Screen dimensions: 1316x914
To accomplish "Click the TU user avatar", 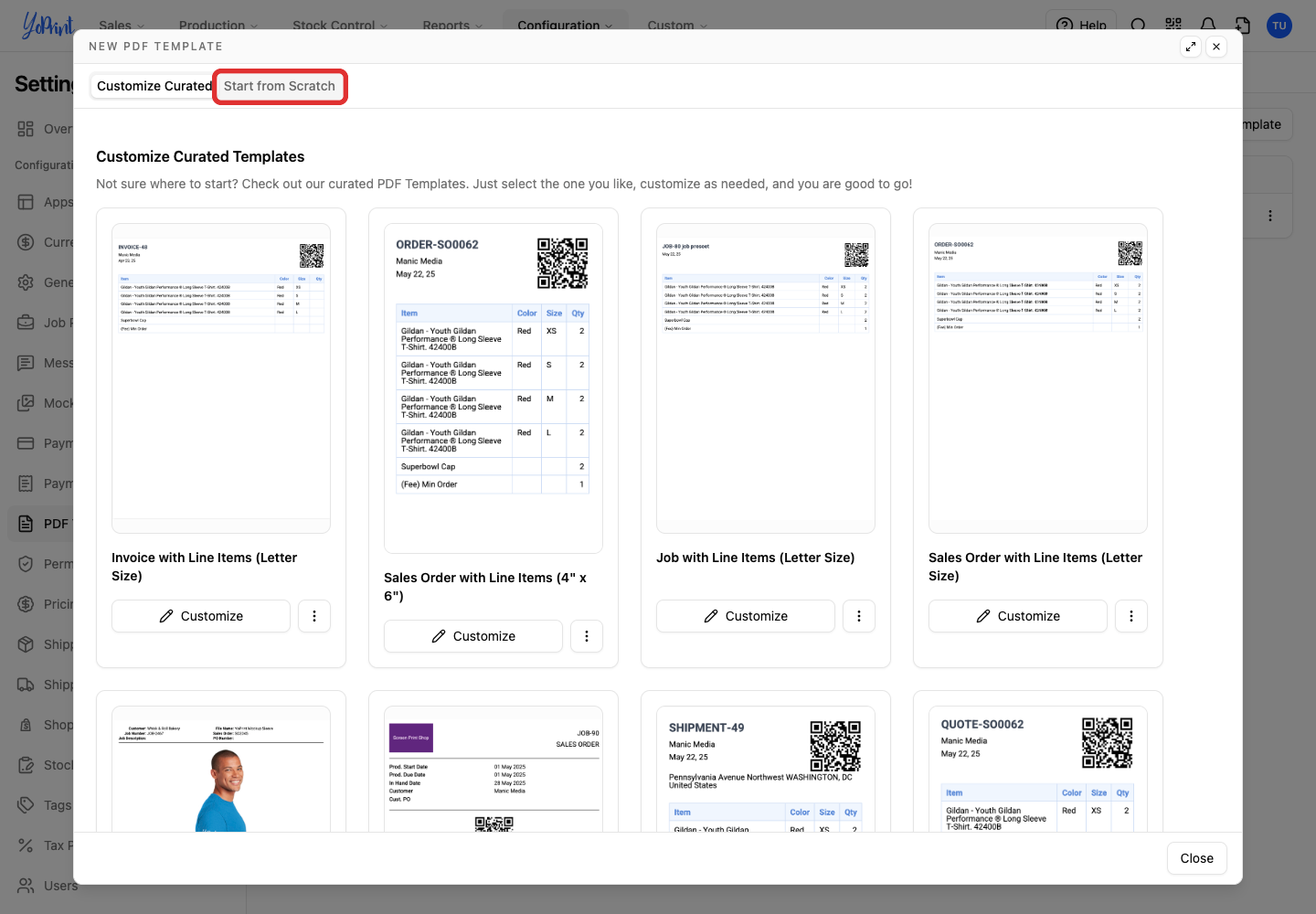I will (1279, 26).
